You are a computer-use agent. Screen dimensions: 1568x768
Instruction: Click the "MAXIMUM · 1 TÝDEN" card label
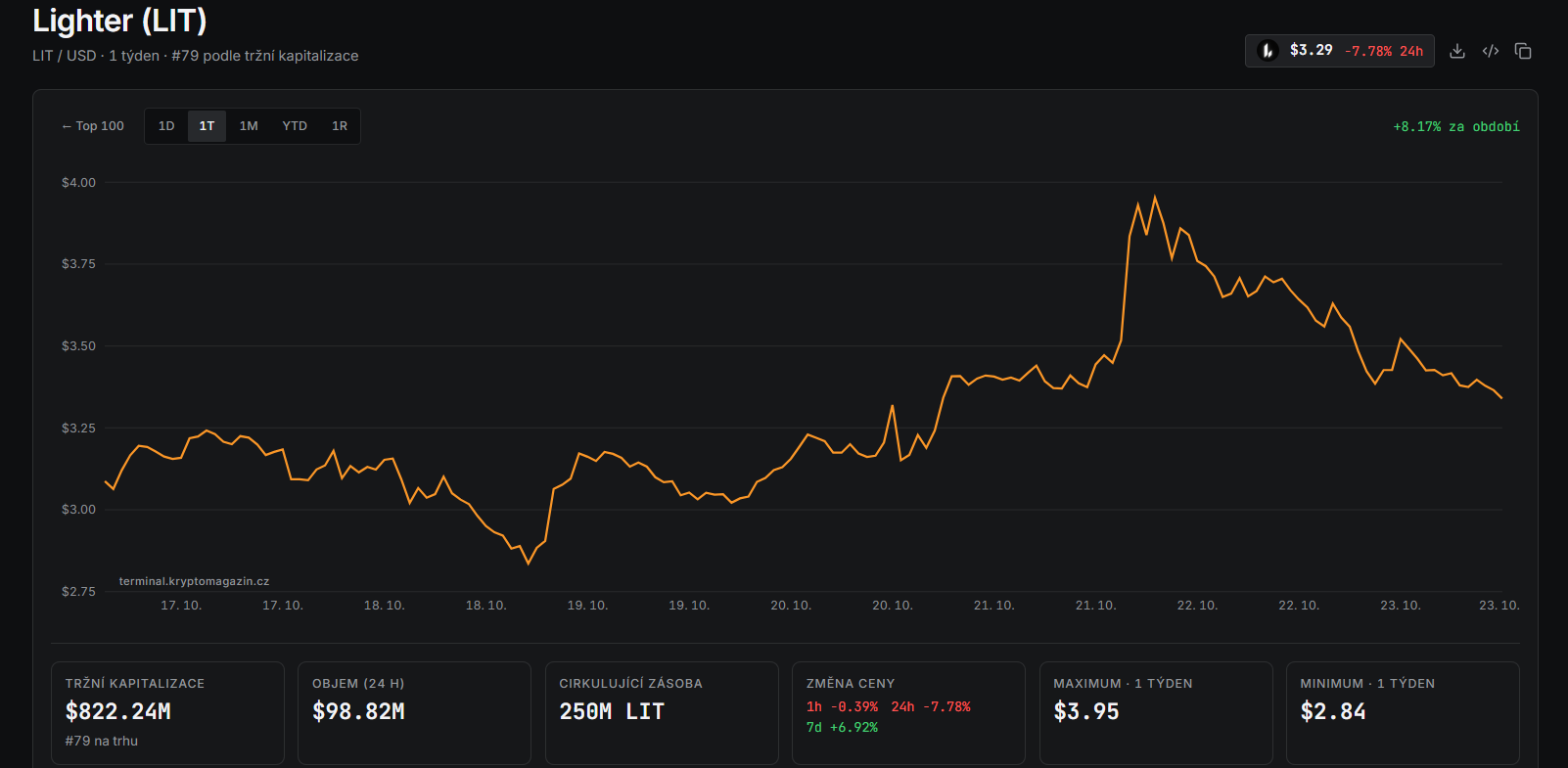pos(1123,684)
